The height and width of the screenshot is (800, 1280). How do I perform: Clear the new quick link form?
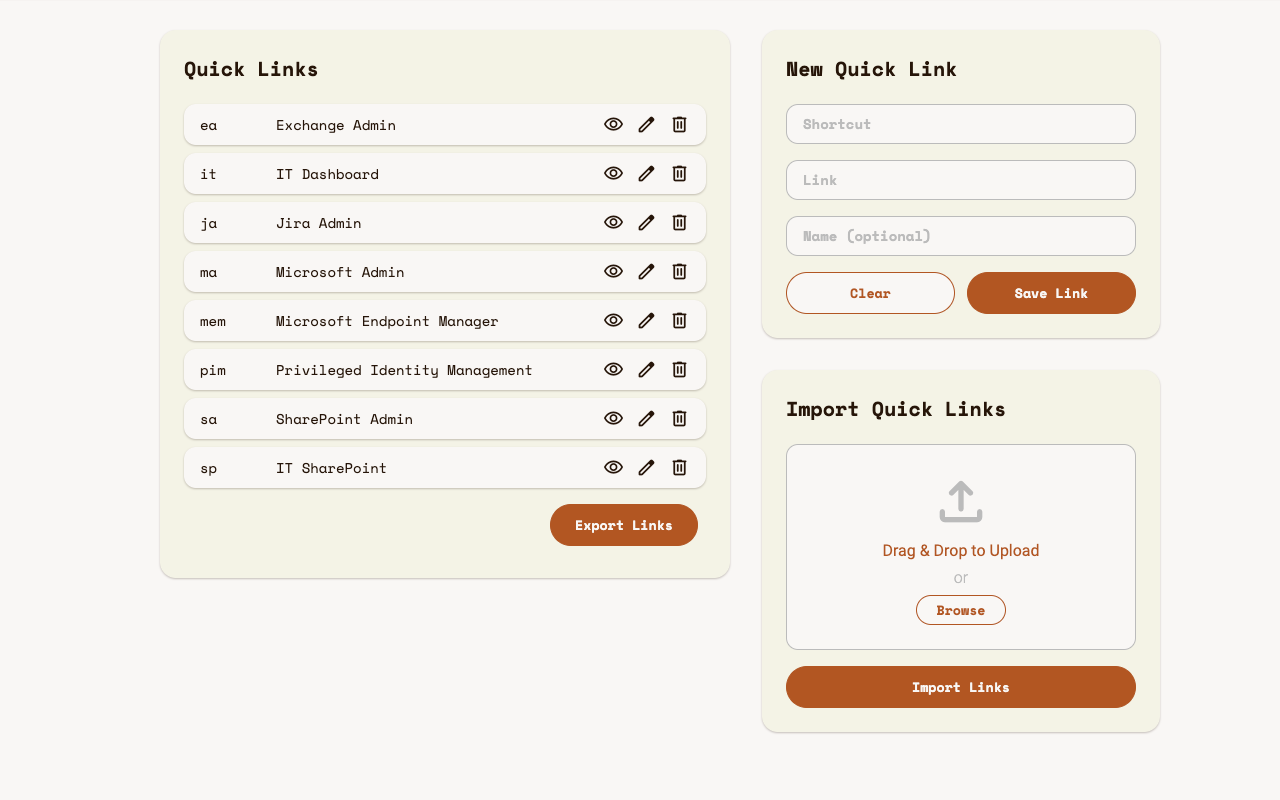[x=870, y=293]
